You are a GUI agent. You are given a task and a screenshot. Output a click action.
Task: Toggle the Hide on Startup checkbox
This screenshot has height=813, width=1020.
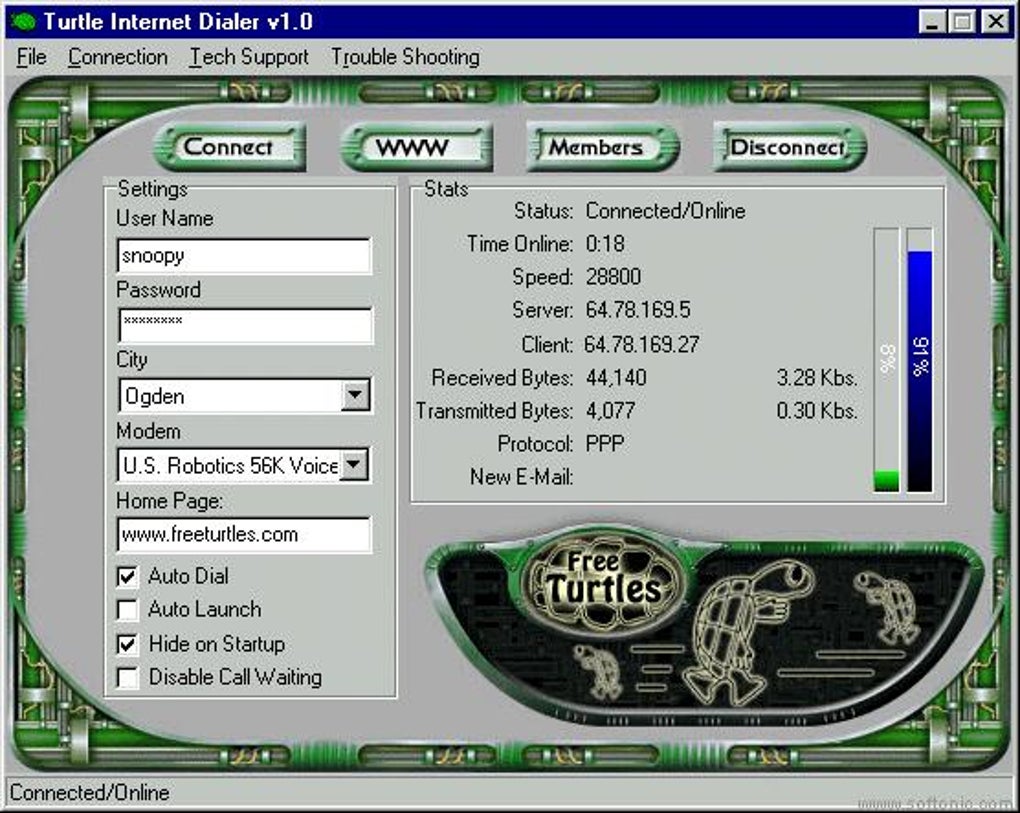click(128, 644)
